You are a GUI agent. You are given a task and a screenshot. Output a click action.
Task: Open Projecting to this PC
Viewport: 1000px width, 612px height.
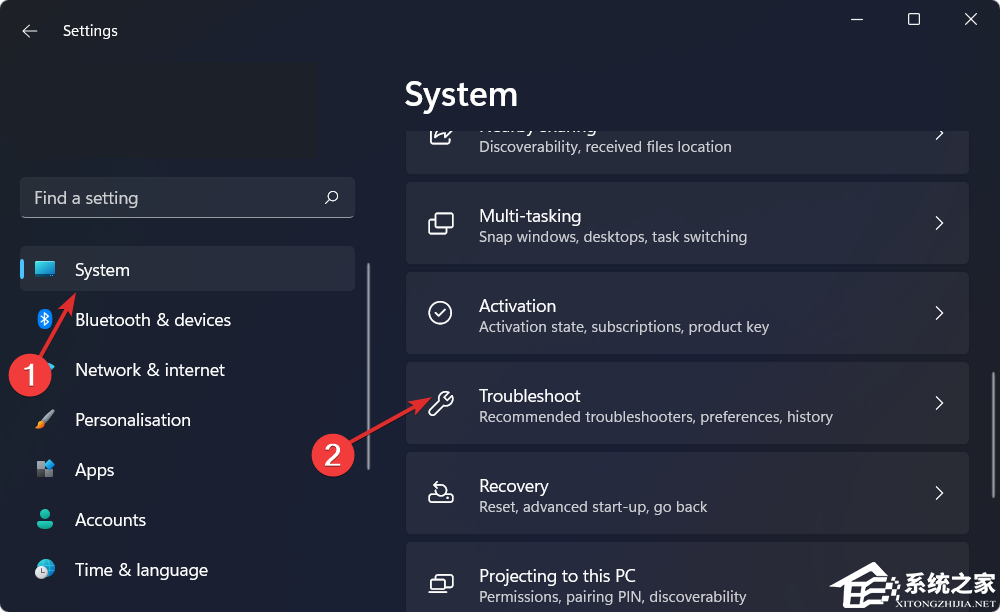[x=556, y=576]
